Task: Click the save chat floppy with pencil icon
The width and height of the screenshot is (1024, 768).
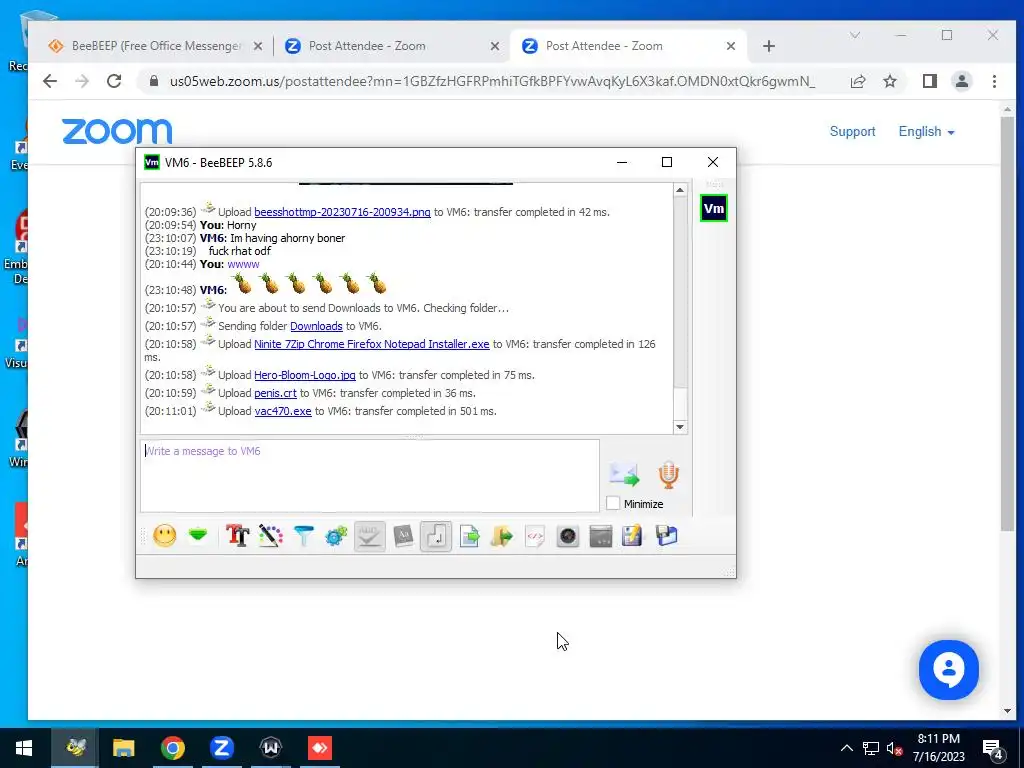Action: tap(632, 536)
